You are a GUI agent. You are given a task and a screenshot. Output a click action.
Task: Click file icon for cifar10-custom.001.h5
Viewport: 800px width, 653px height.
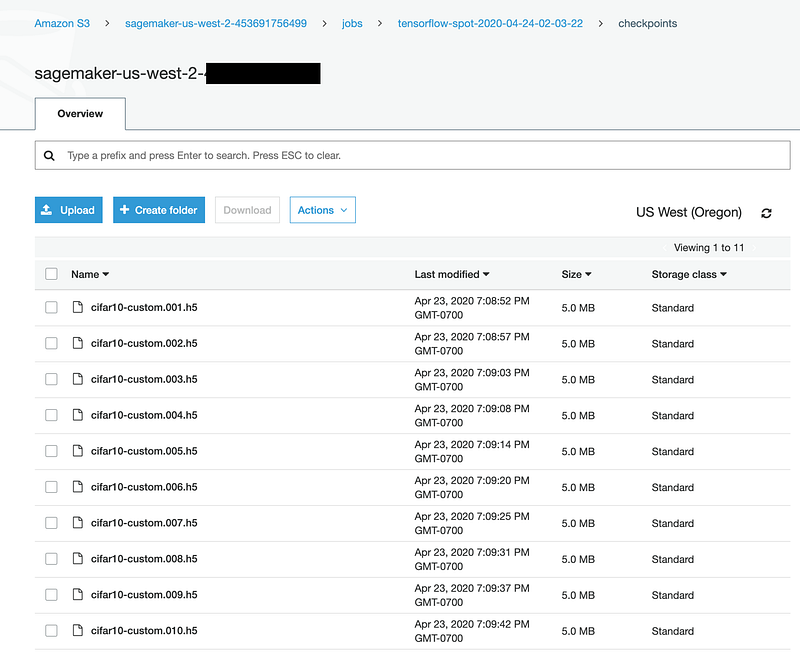tap(77, 308)
